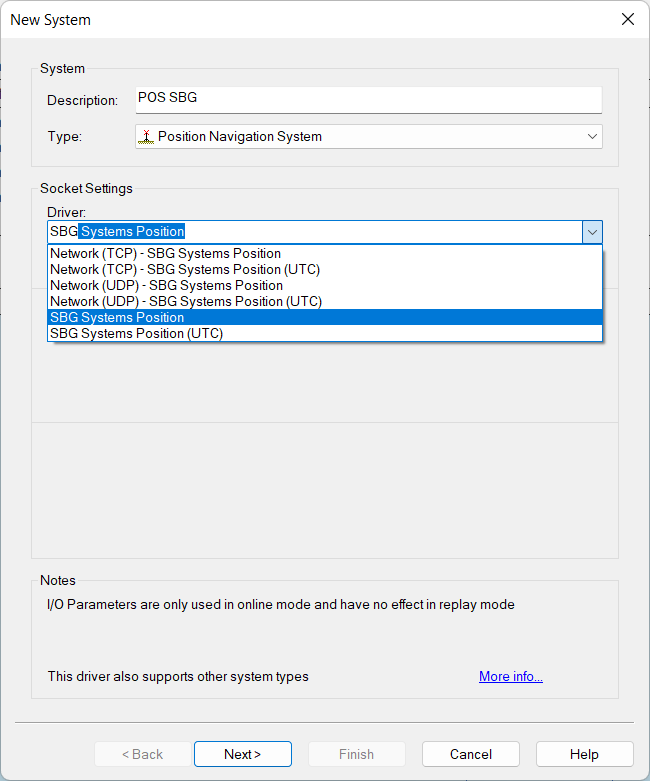
Task: Open Help for this dialog
Action: tap(584, 754)
